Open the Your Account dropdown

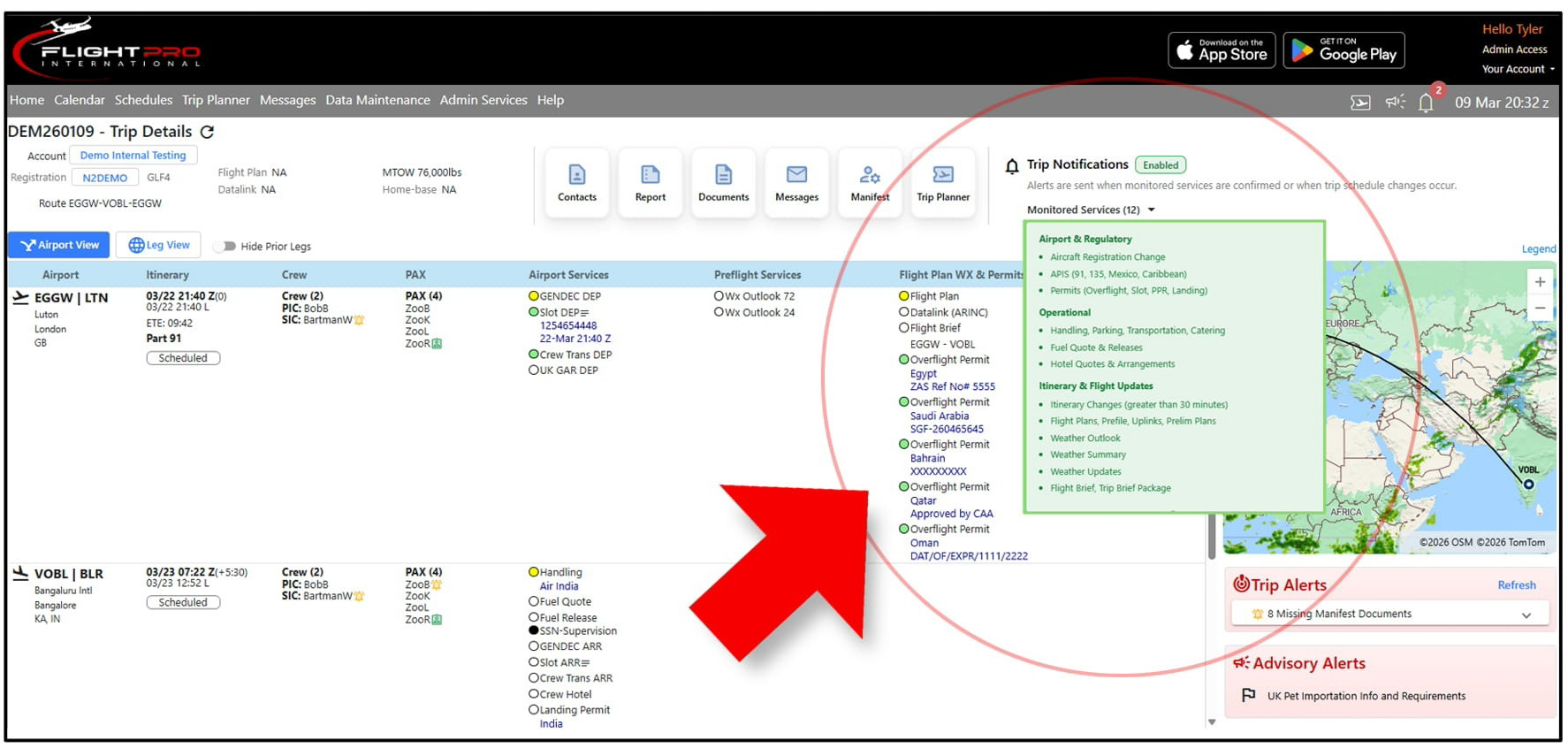(1518, 69)
